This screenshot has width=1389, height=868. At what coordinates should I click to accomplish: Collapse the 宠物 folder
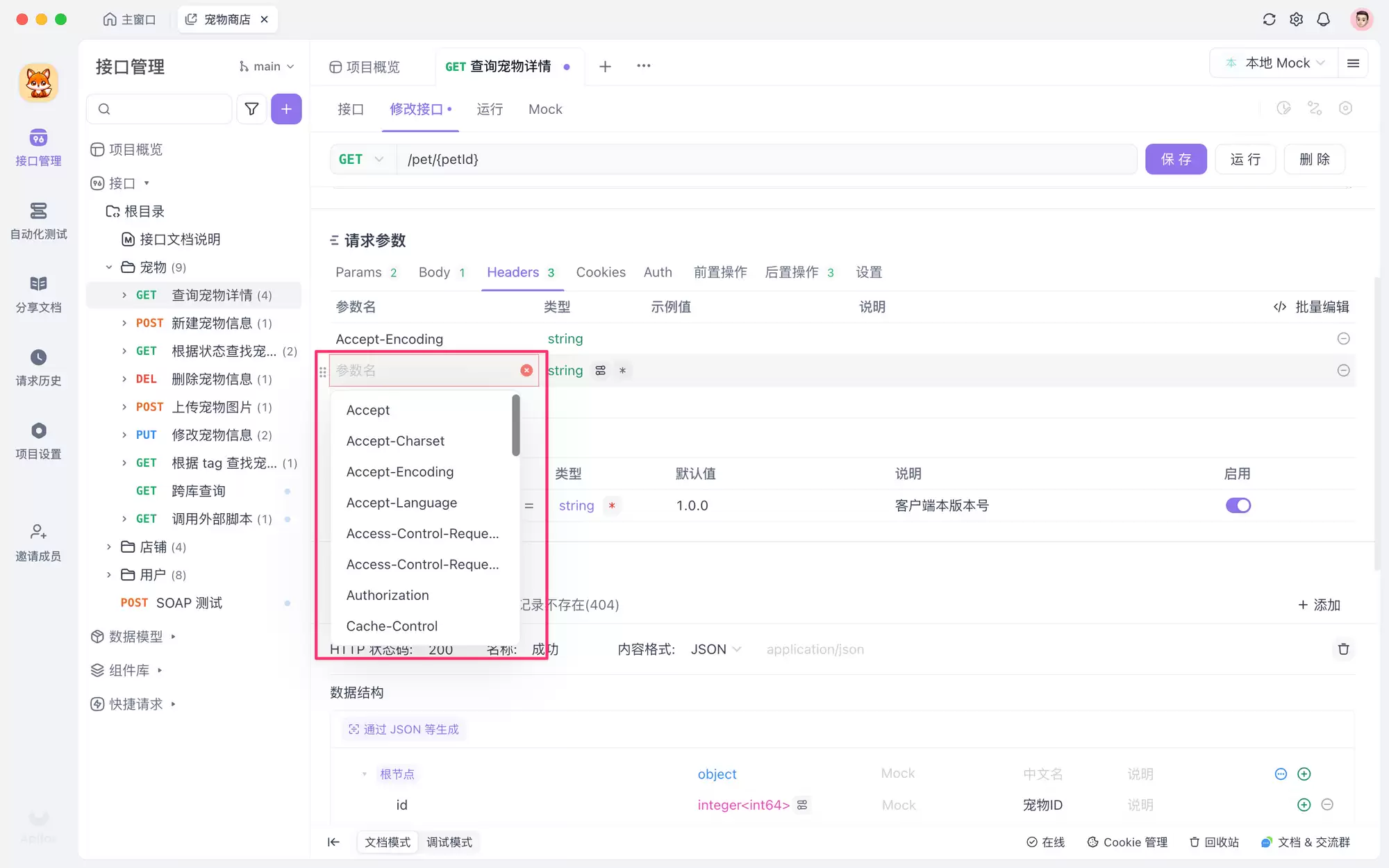pyautogui.click(x=109, y=267)
